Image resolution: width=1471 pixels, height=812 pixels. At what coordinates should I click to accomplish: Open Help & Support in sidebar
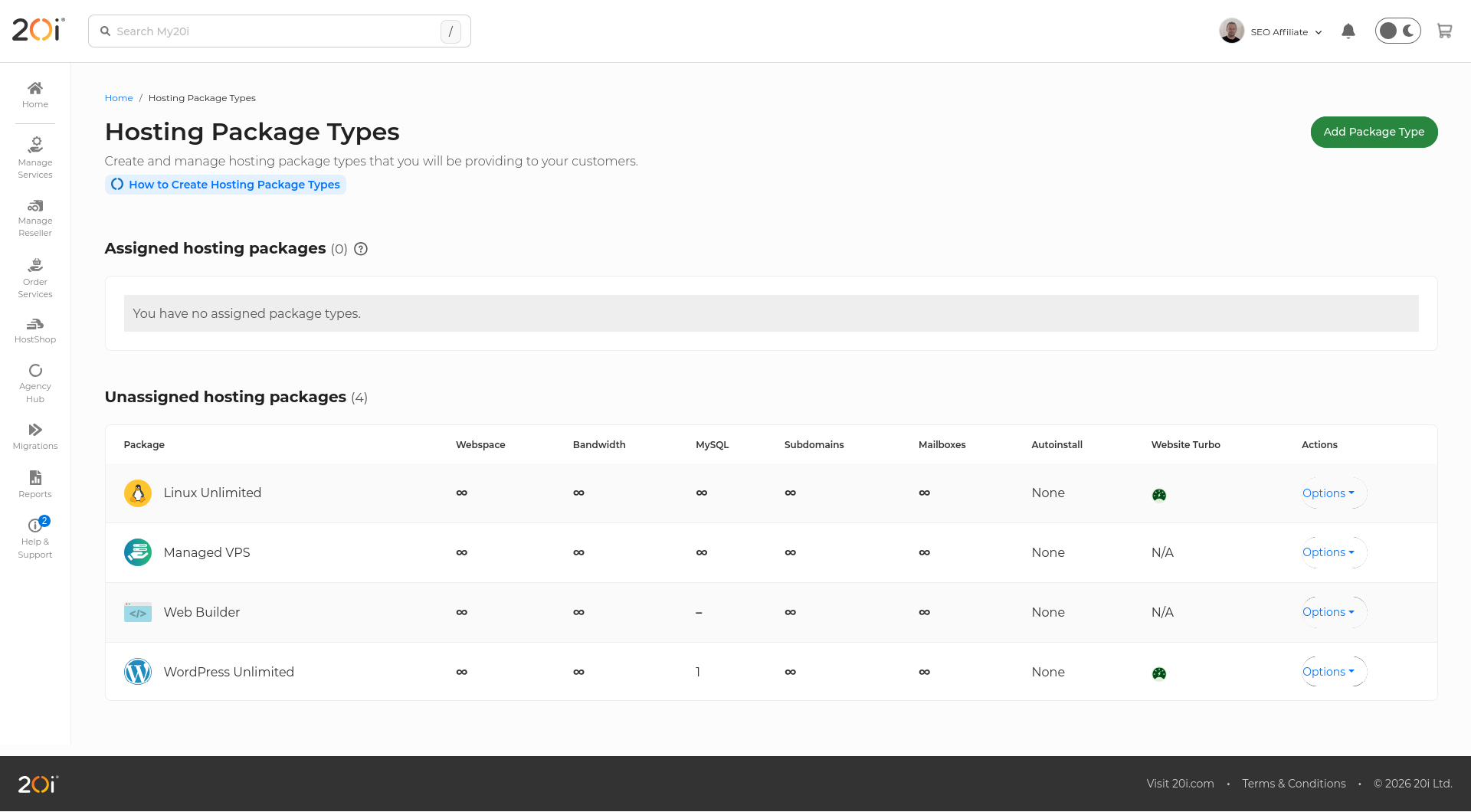tap(35, 538)
